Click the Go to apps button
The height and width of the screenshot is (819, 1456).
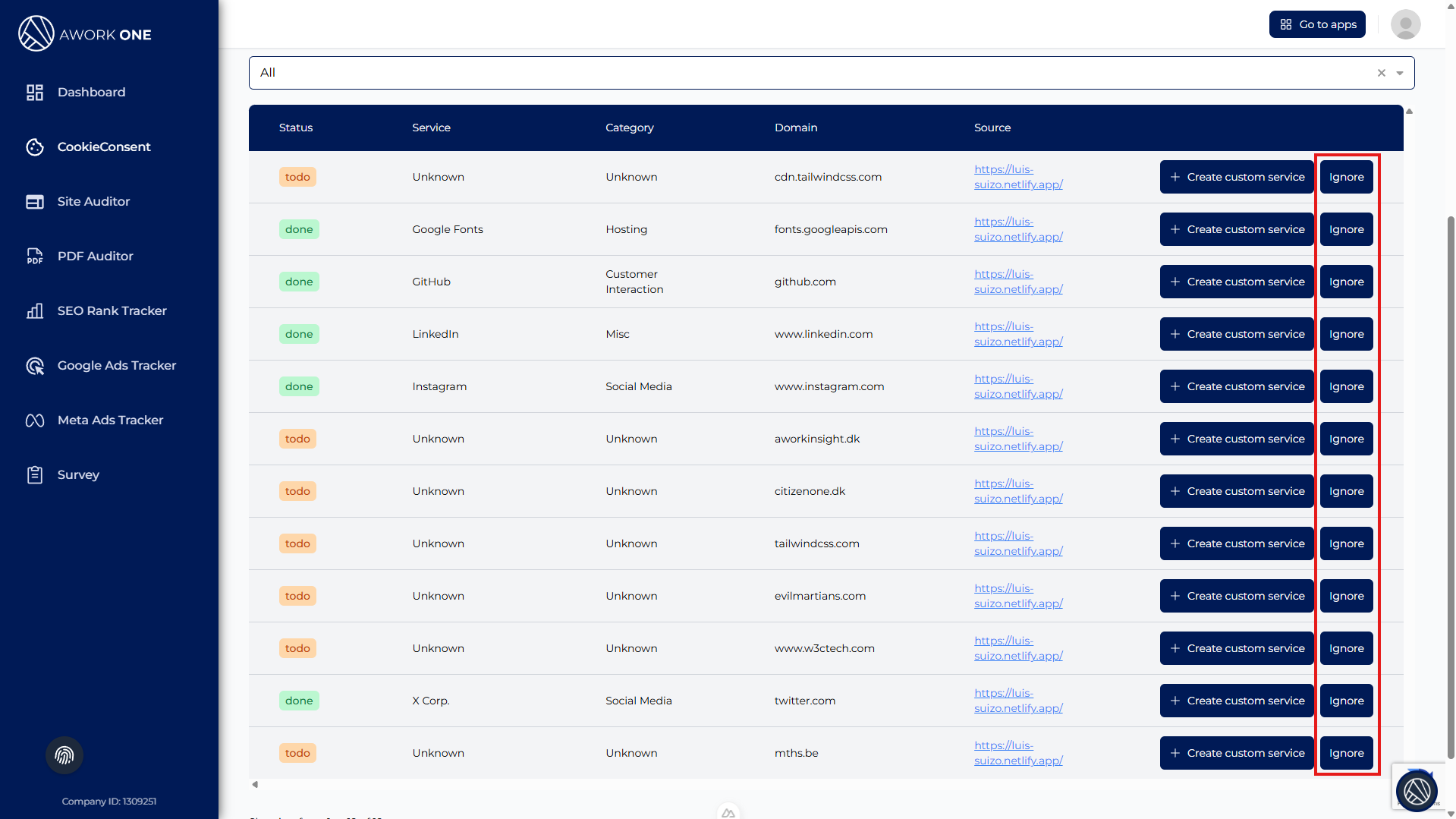tap(1317, 24)
